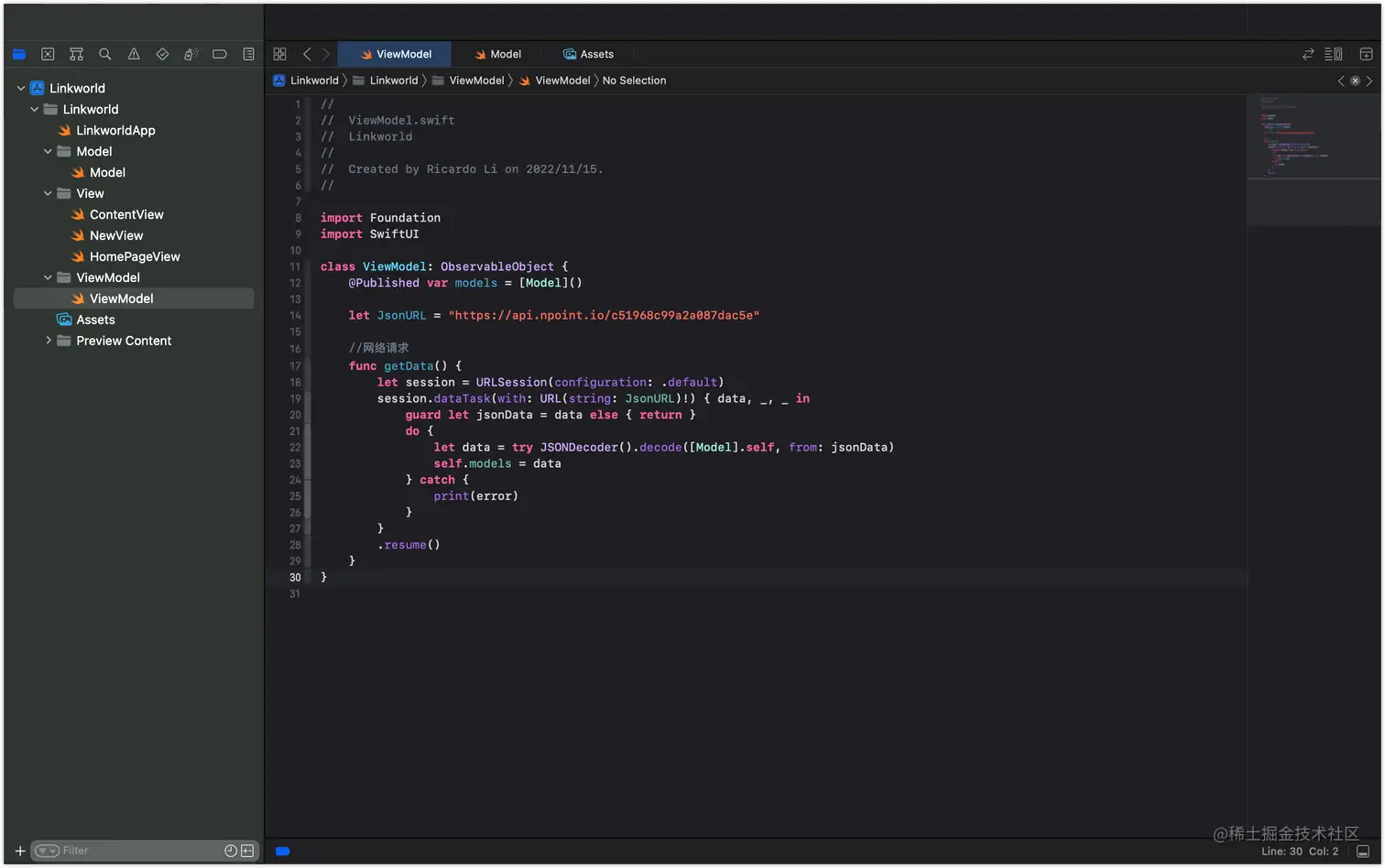This screenshot has height=868, width=1385.
Task: Switch to the Model editor tab
Action: coord(496,54)
